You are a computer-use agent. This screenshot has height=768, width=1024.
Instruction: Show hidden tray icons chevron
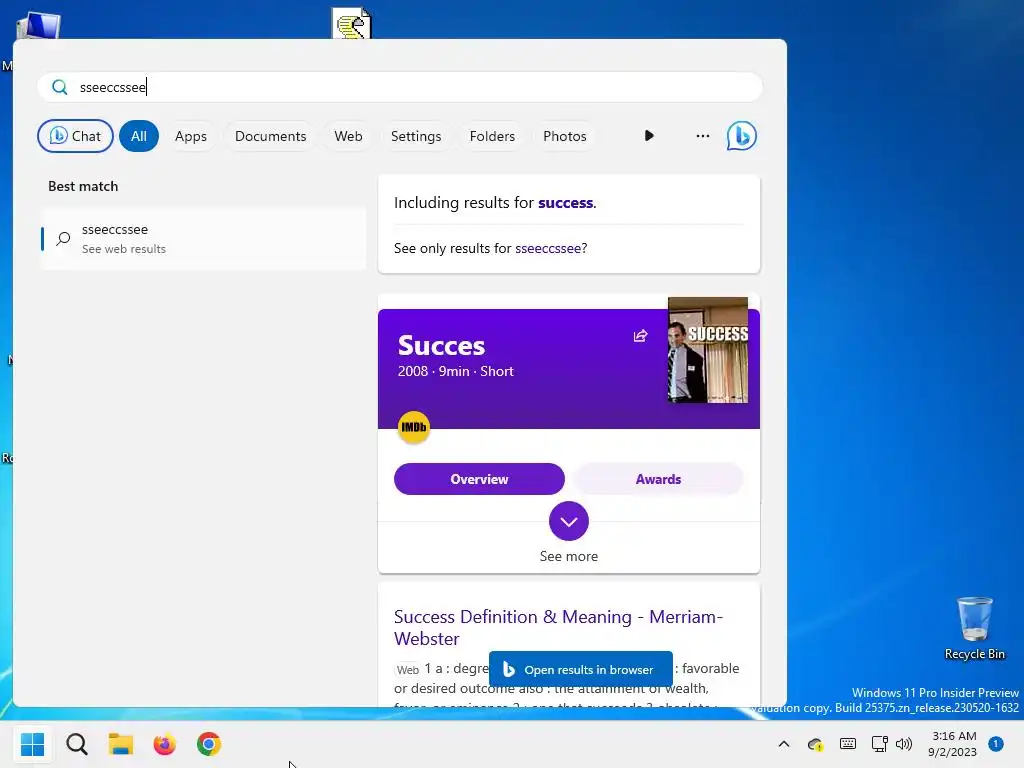[x=784, y=744]
